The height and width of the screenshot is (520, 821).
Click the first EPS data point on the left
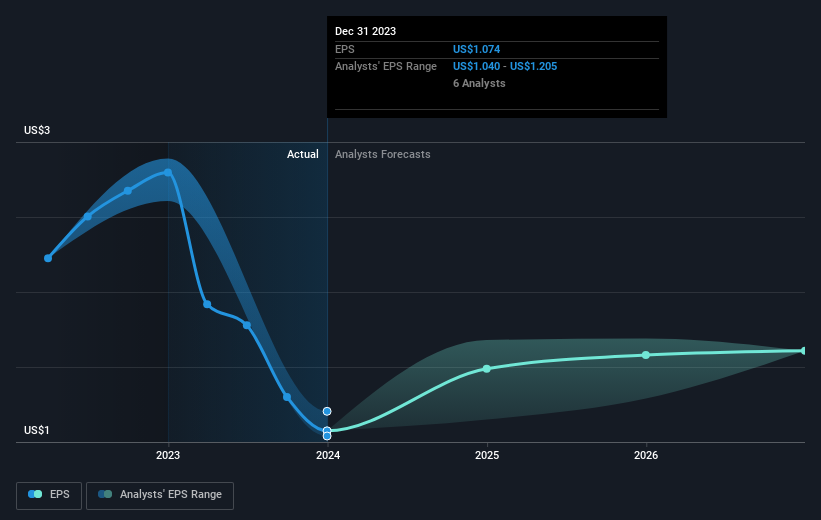[48, 258]
